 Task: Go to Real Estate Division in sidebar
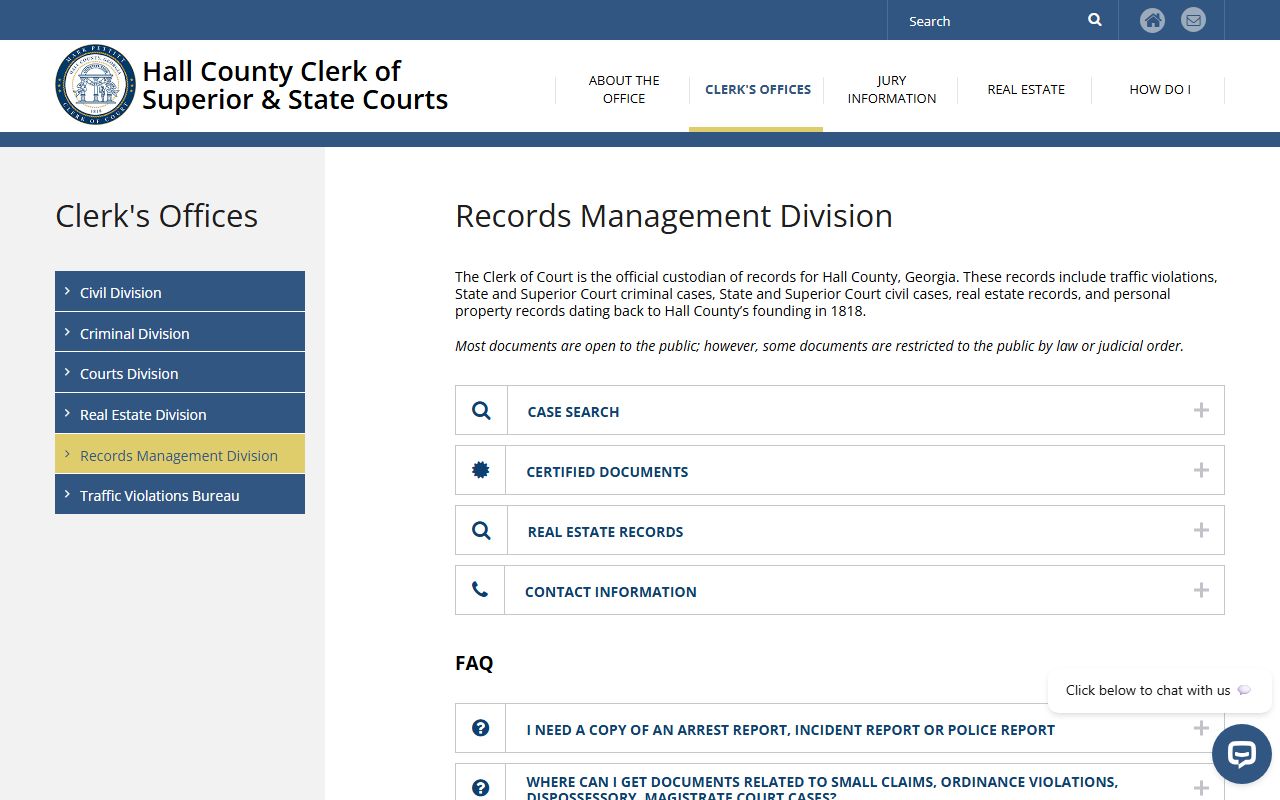pyautogui.click(x=180, y=414)
